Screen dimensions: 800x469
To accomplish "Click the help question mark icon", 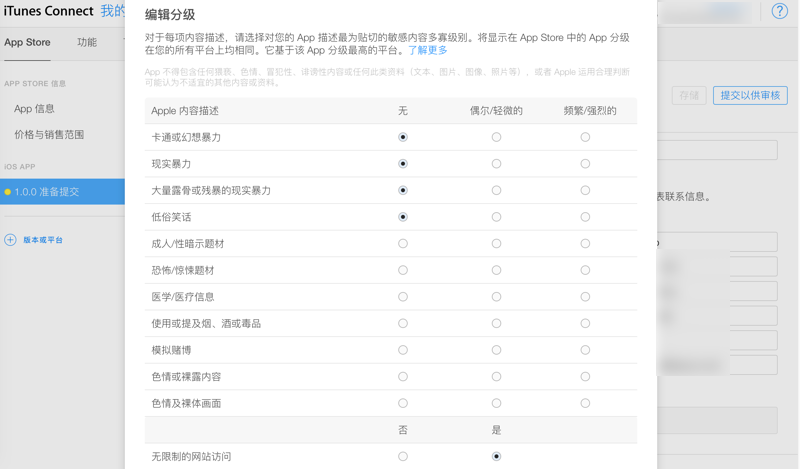I will [780, 11].
